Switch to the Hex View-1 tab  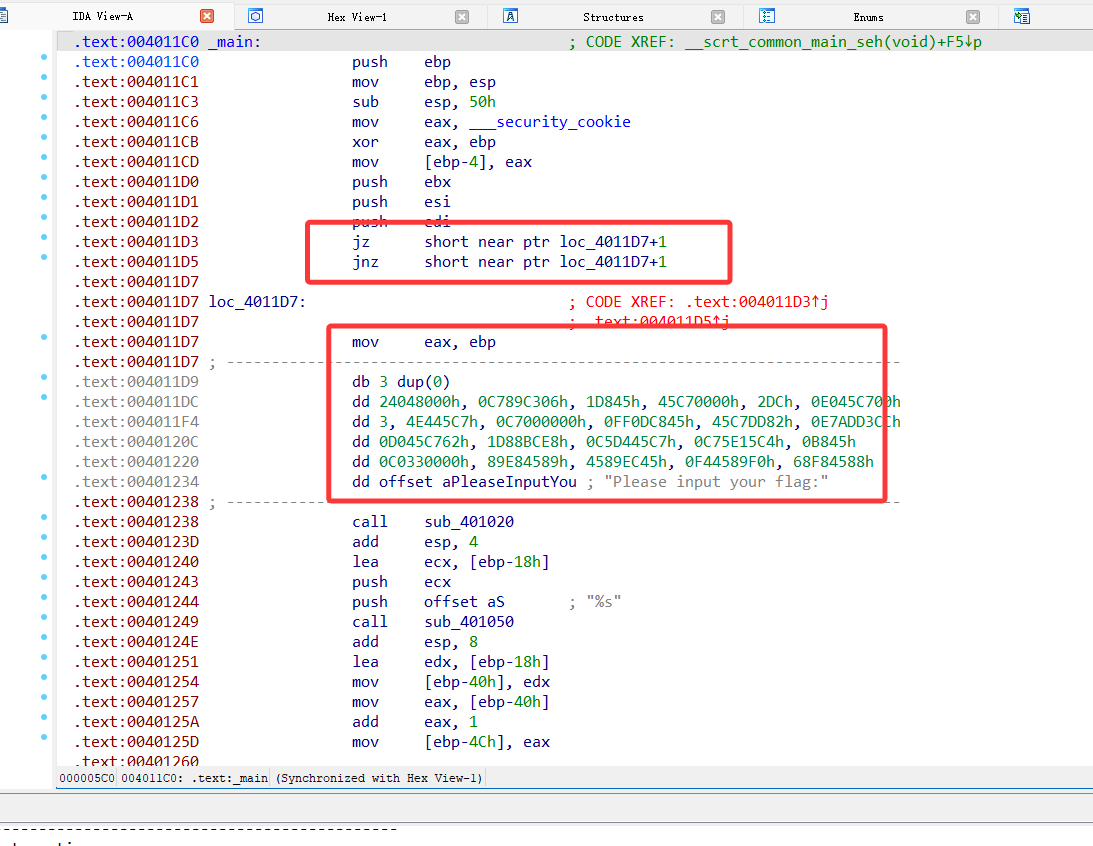(357, 17)
